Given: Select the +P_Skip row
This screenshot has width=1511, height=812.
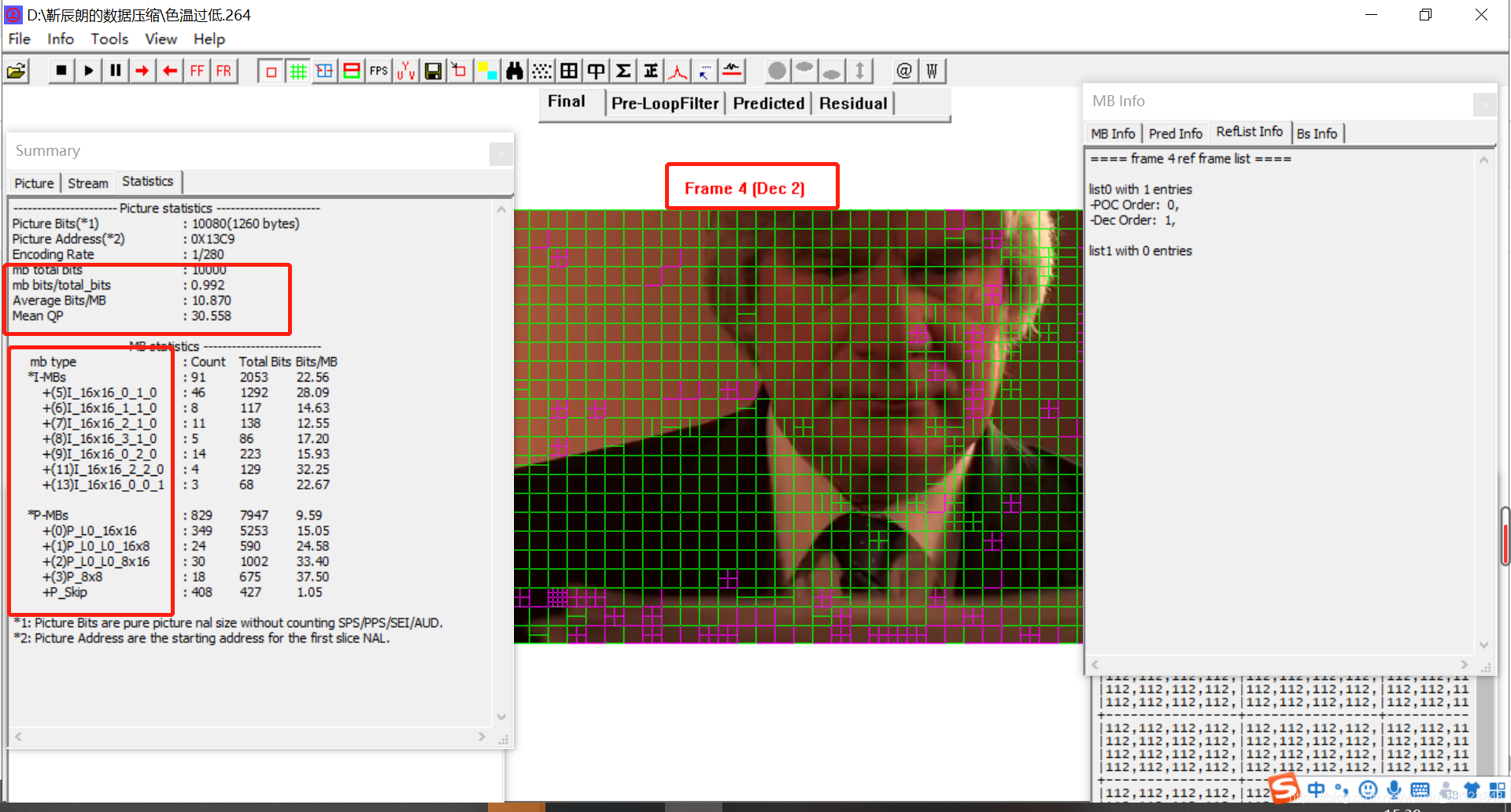Looking at the screenshot, I should 182,592.
